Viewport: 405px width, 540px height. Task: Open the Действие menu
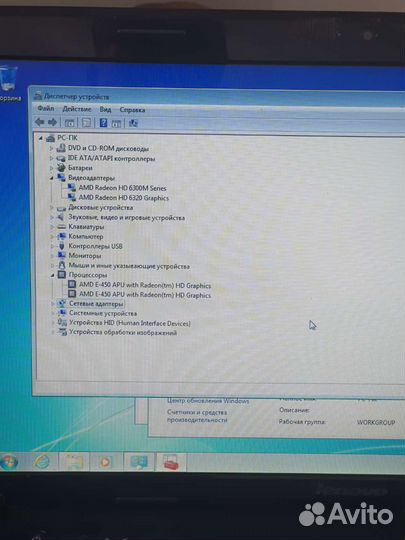tap(77, 109)
